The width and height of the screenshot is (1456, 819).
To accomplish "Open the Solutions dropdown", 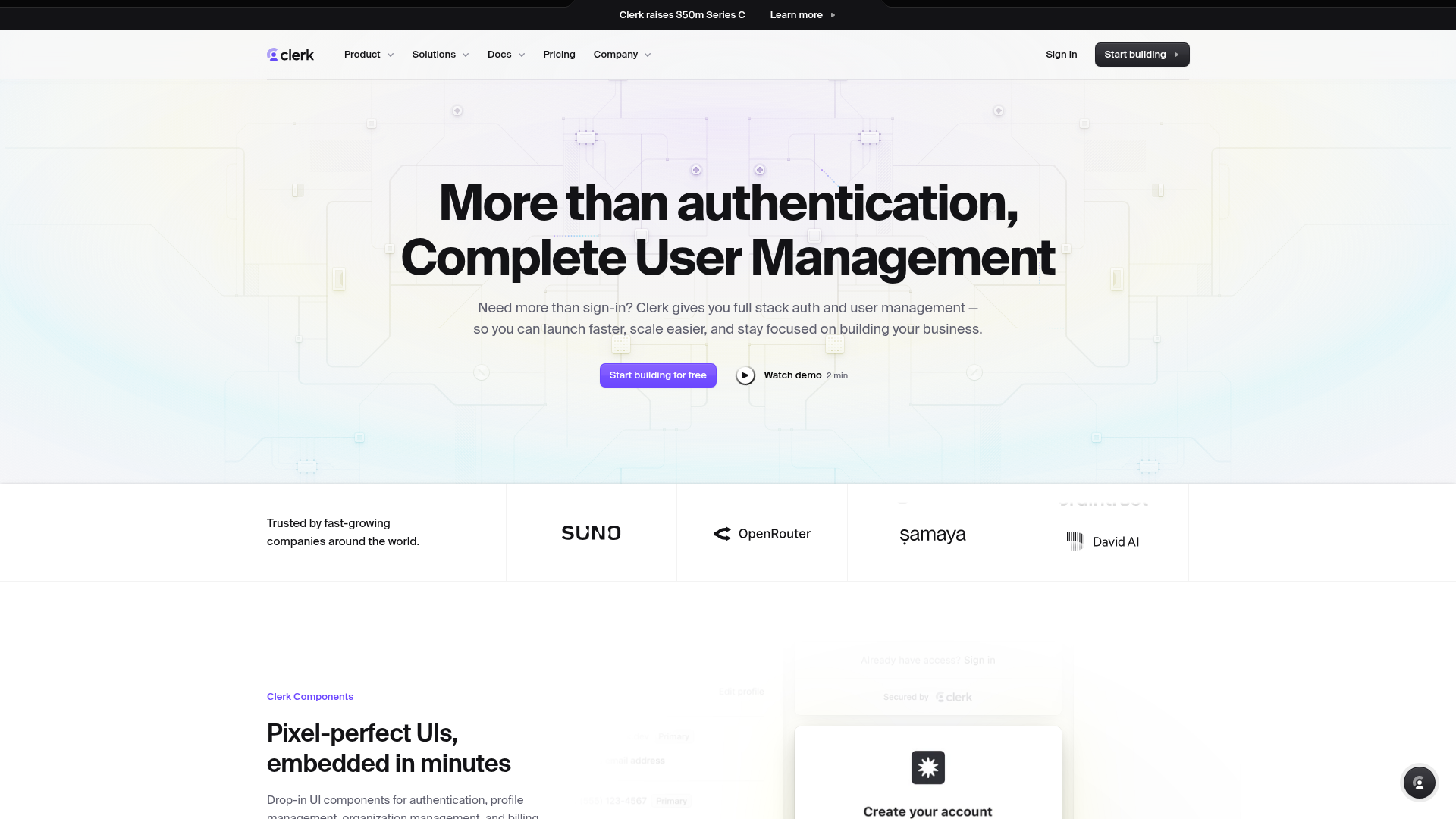I will [x=440, y=54].
